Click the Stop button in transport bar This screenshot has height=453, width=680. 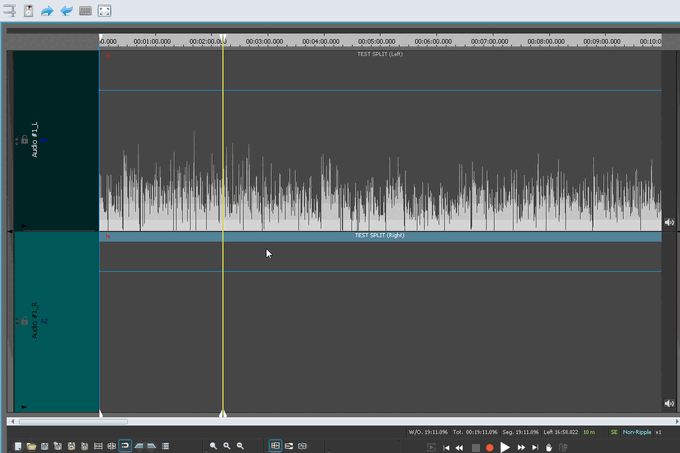[x=476, y=447]
